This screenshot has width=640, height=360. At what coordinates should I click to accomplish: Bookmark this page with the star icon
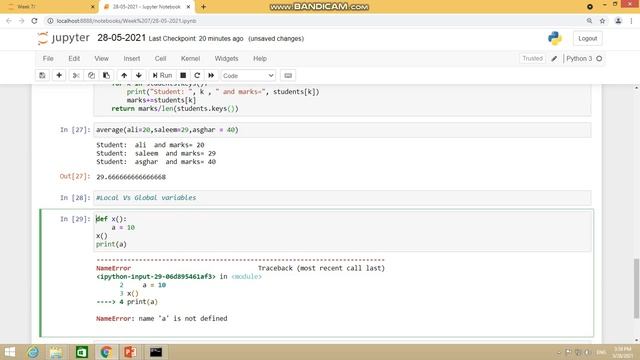point(602,21)
